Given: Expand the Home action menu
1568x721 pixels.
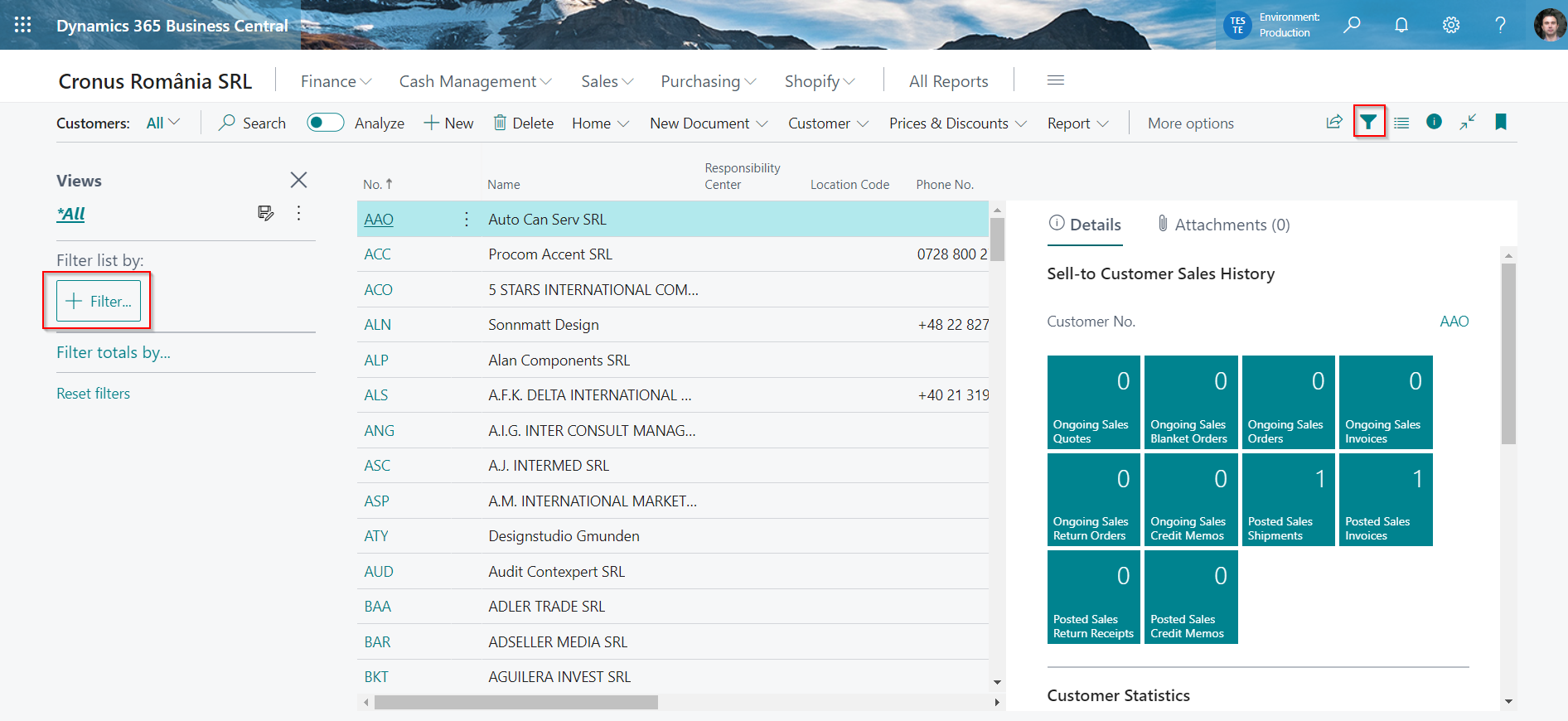Looking at the screenshot, I should 601,123.
